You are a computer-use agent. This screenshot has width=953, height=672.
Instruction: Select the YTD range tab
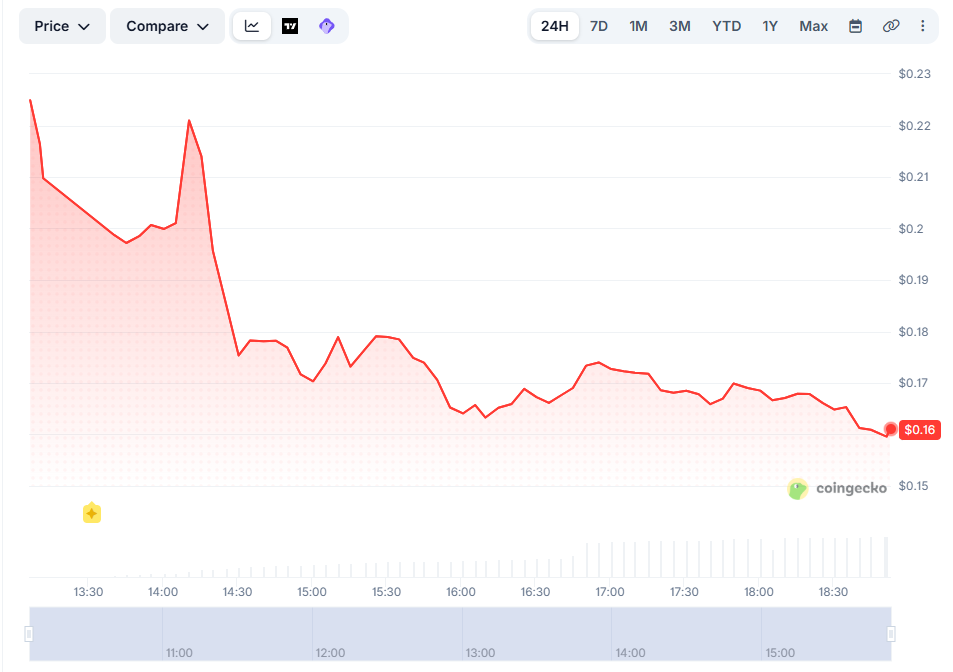pyautogui.click(x=726, y=26)
